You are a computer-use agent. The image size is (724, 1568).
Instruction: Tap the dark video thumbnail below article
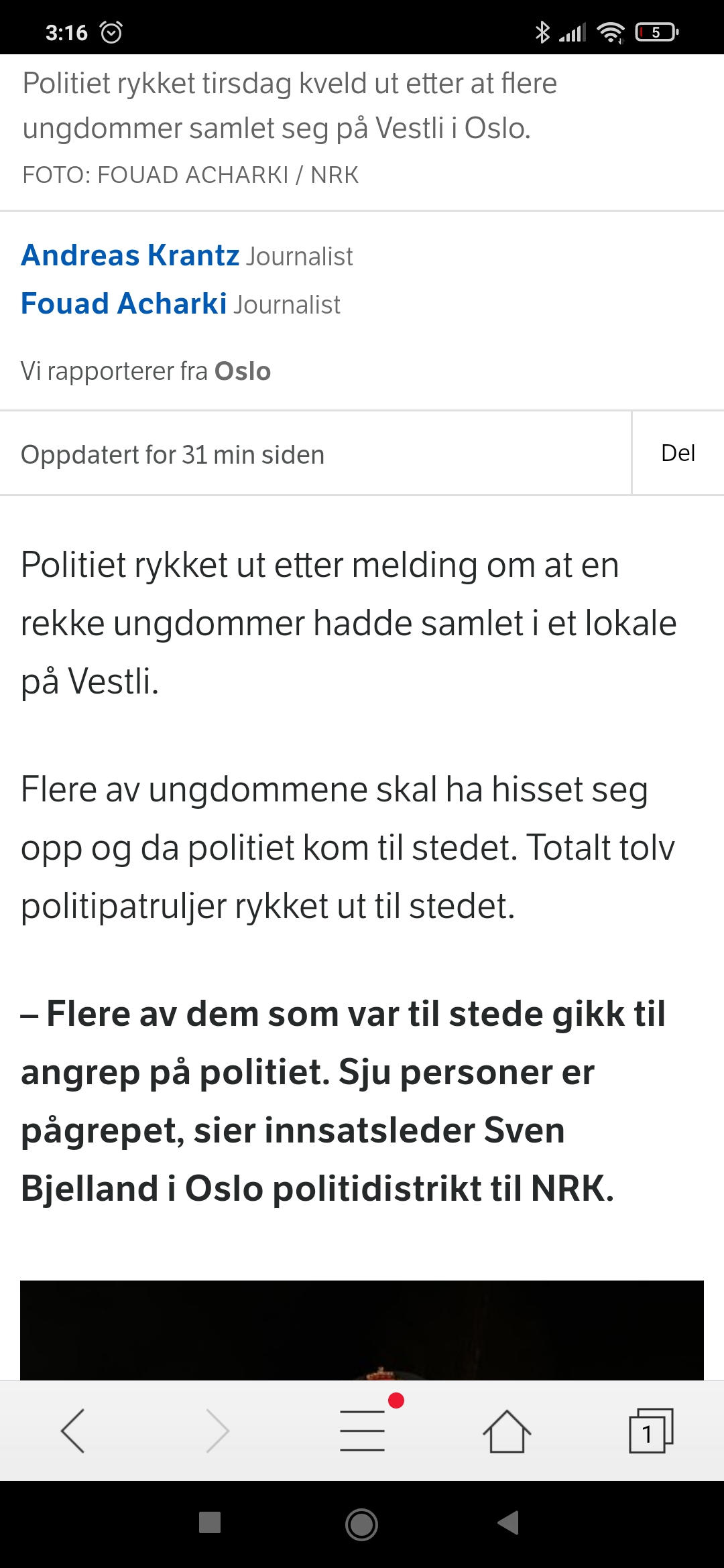[x=362, y=1330]
